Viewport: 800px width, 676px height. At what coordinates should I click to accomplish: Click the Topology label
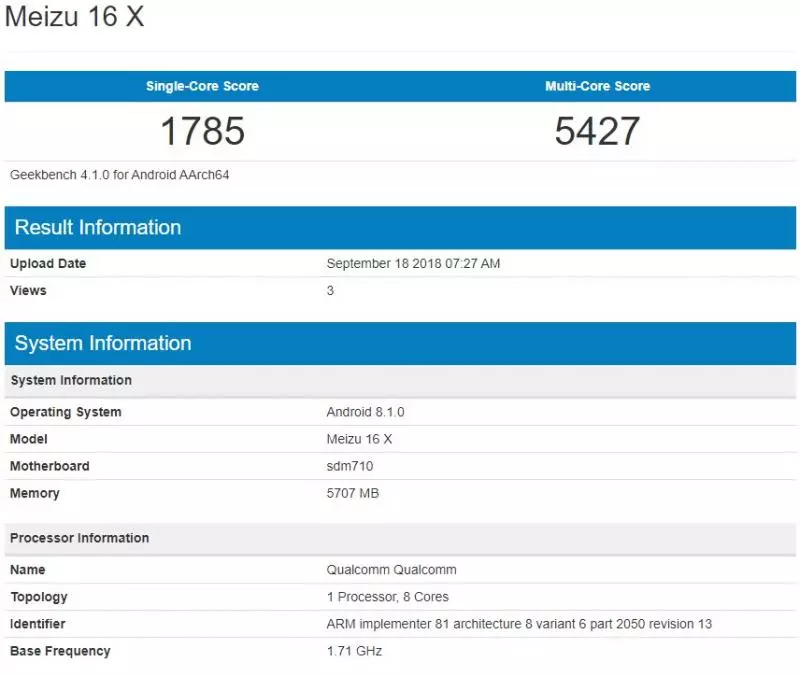[x=39, y=597]
